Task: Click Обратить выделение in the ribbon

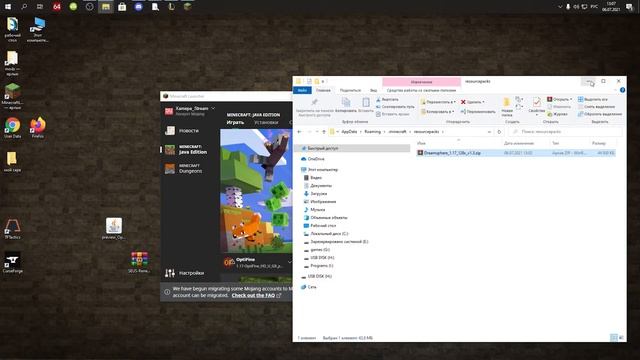Action: pos(600,114)
